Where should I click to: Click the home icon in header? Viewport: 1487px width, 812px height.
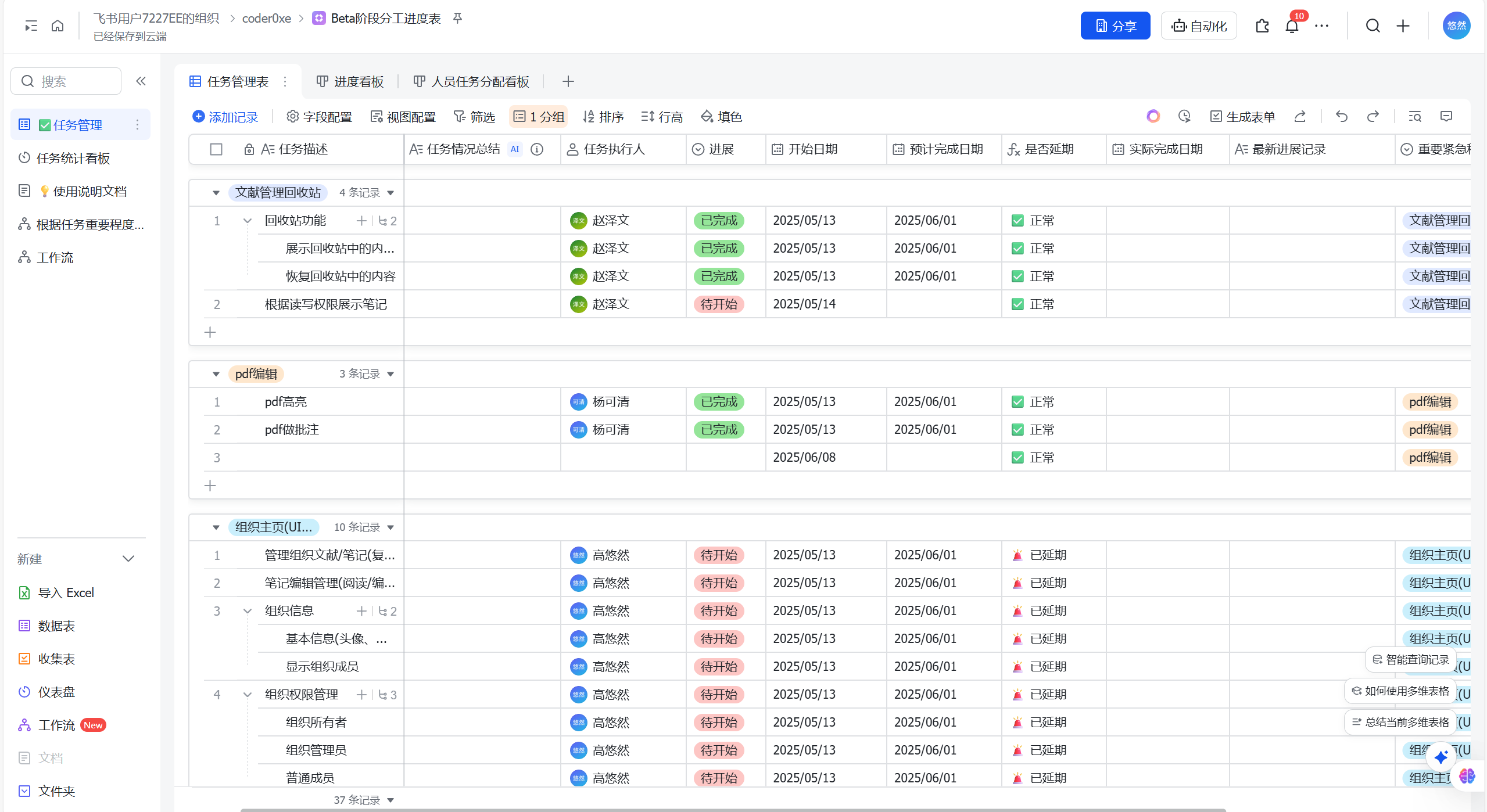pyautogui.click(x=58, y=26)
